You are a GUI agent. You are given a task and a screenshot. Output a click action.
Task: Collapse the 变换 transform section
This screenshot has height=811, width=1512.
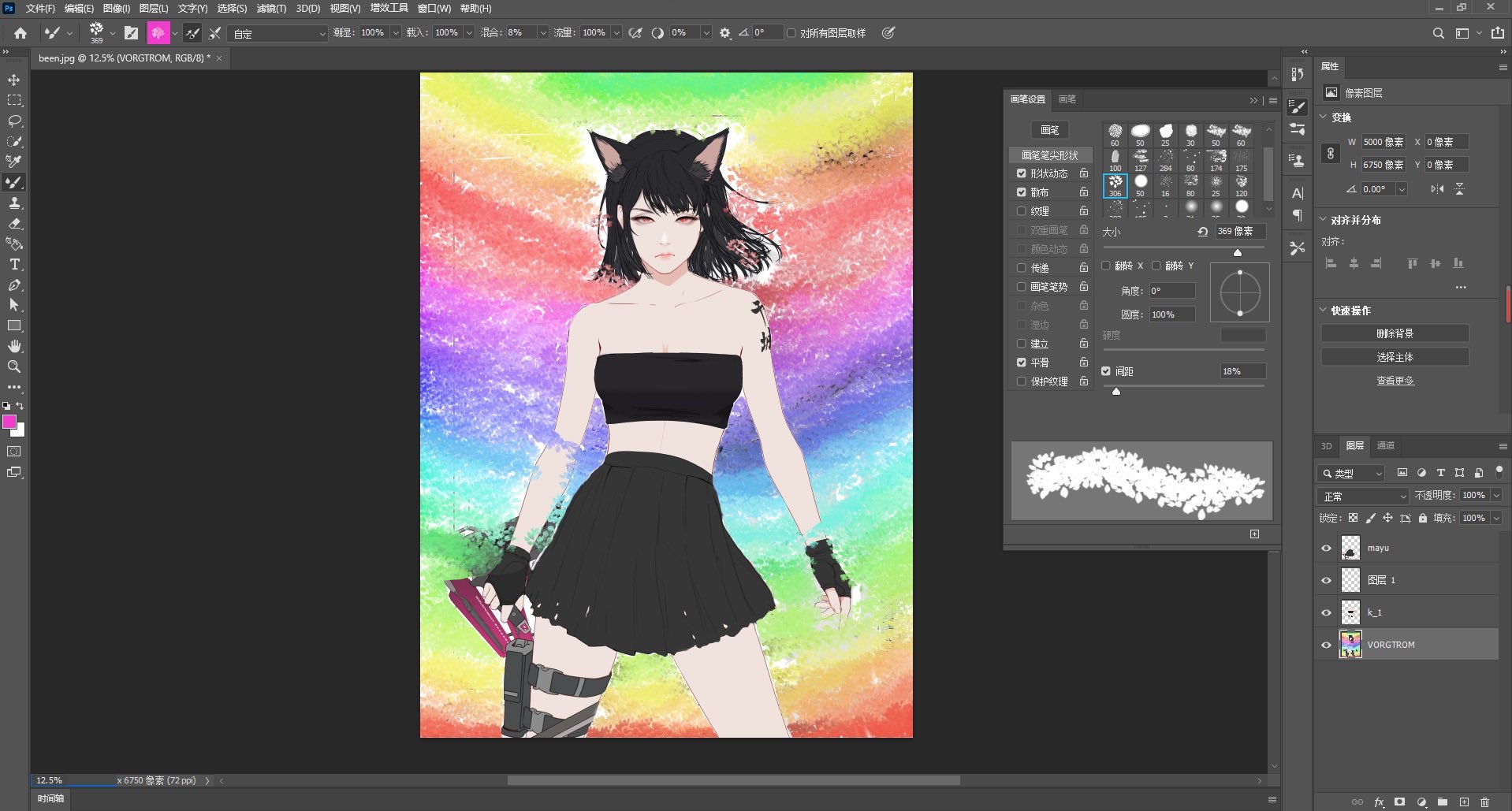[x=1324, y=117]
